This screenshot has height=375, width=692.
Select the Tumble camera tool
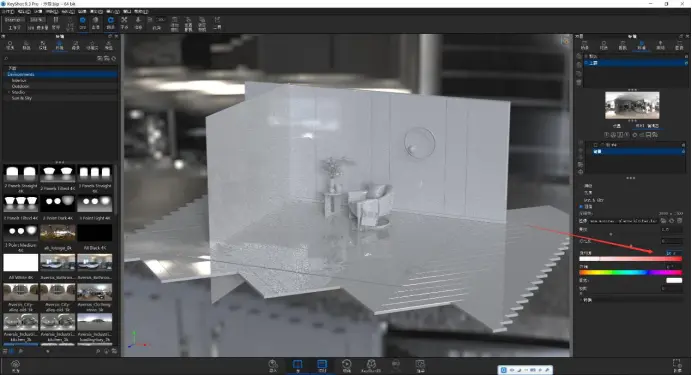[x=110, y=22]
